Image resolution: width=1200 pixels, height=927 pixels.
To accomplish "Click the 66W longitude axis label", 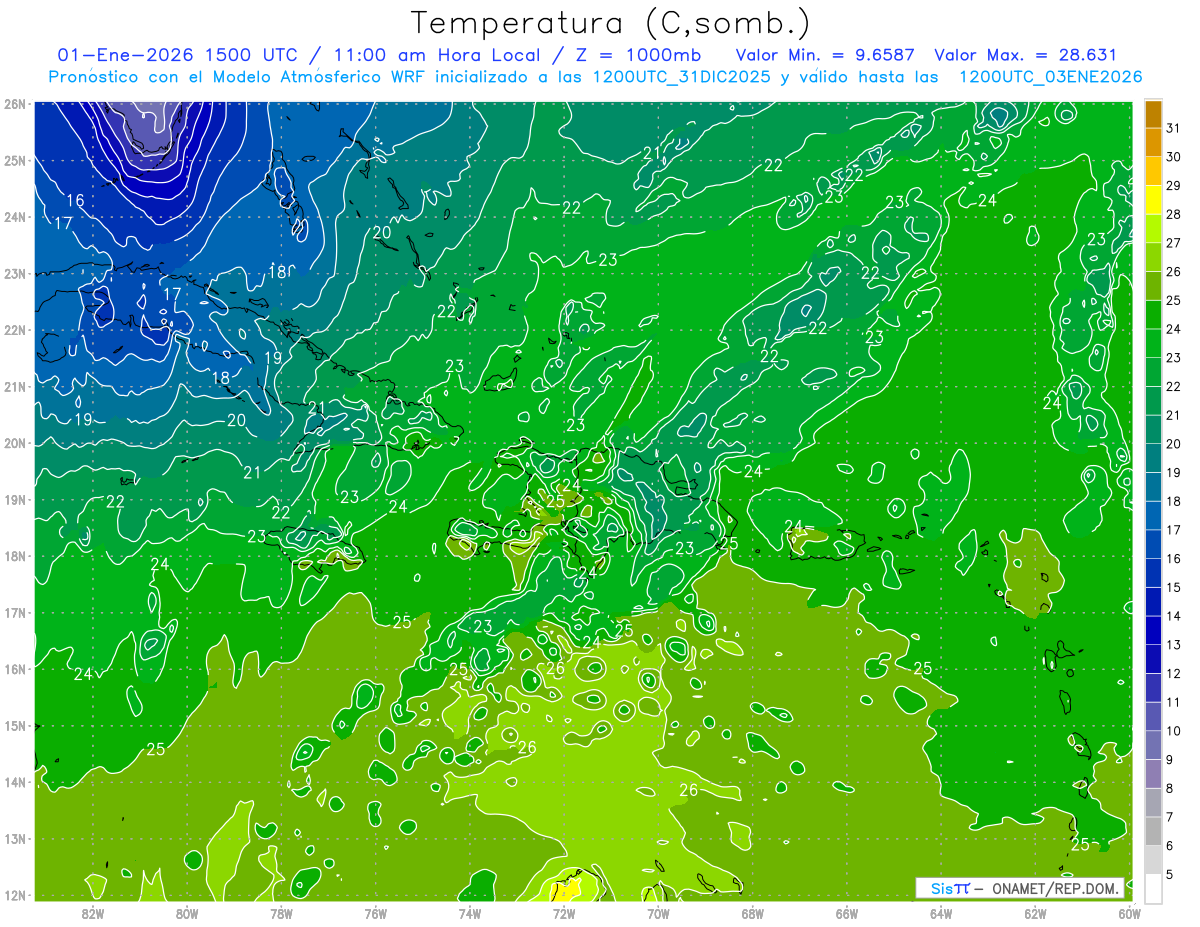I will pyautogui.click(x=846, y=913).
